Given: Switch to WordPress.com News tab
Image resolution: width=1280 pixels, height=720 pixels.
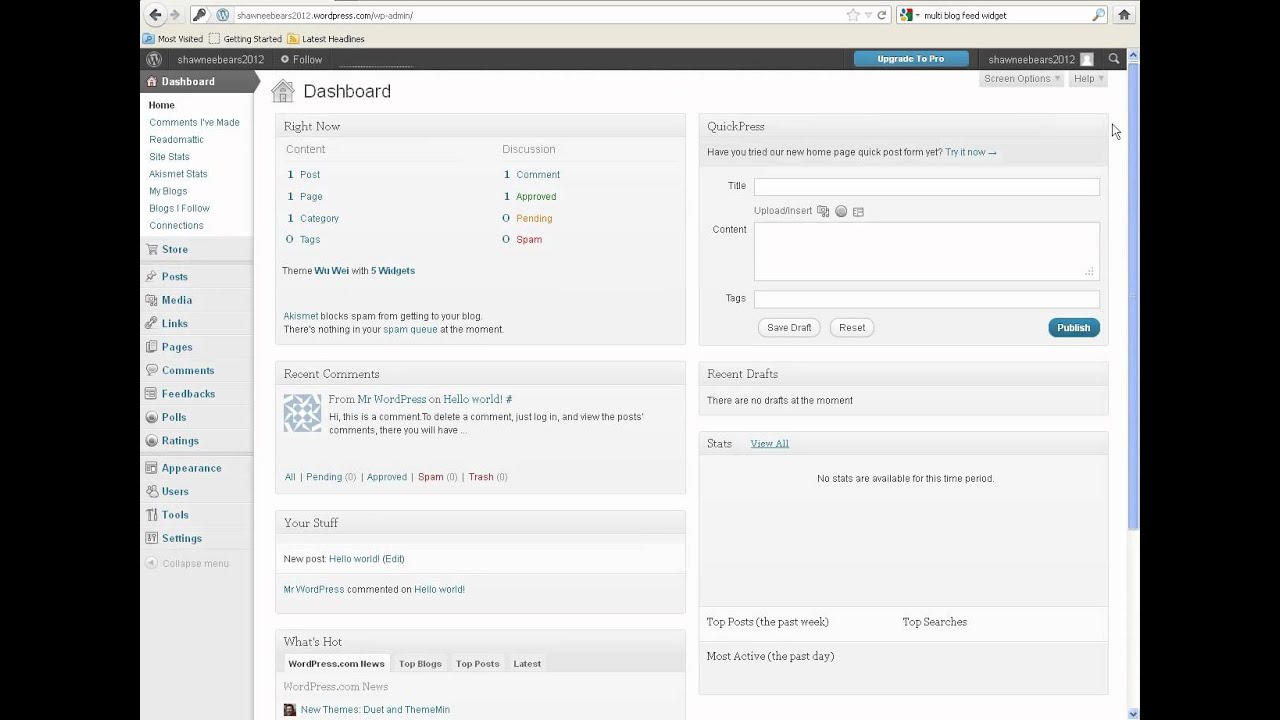Looking at the screenshot, I should tap(336, 664).
